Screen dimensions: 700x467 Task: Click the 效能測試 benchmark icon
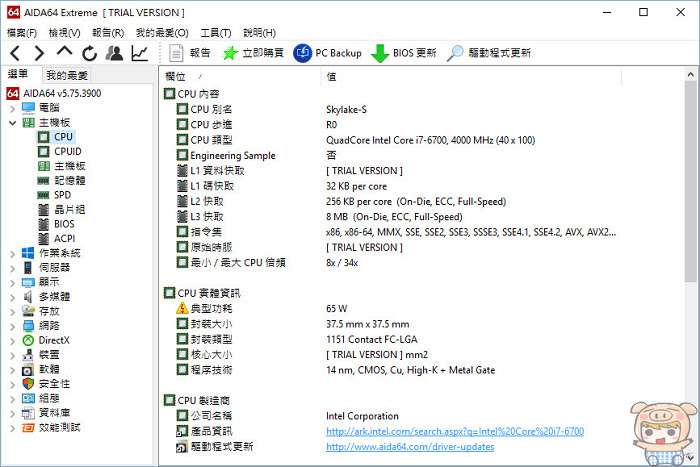point(28,428)
